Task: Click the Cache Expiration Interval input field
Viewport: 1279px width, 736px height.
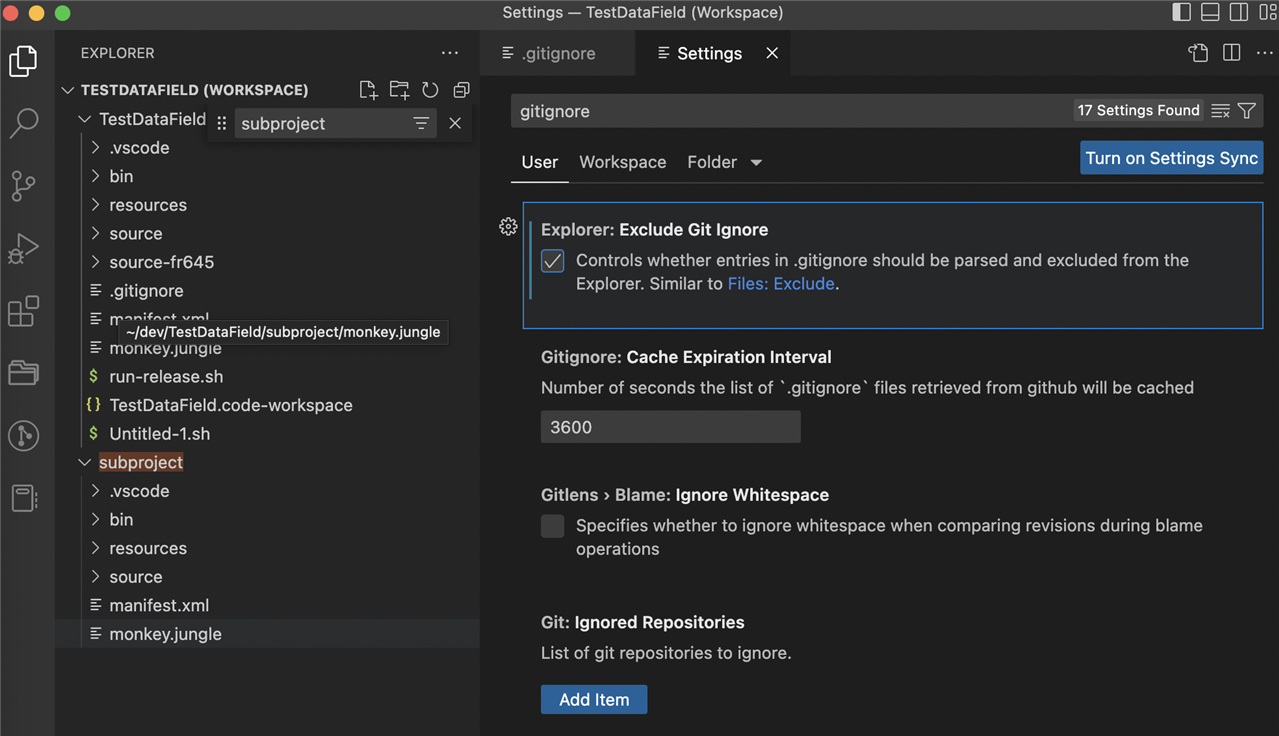Action: pos(670,427)
